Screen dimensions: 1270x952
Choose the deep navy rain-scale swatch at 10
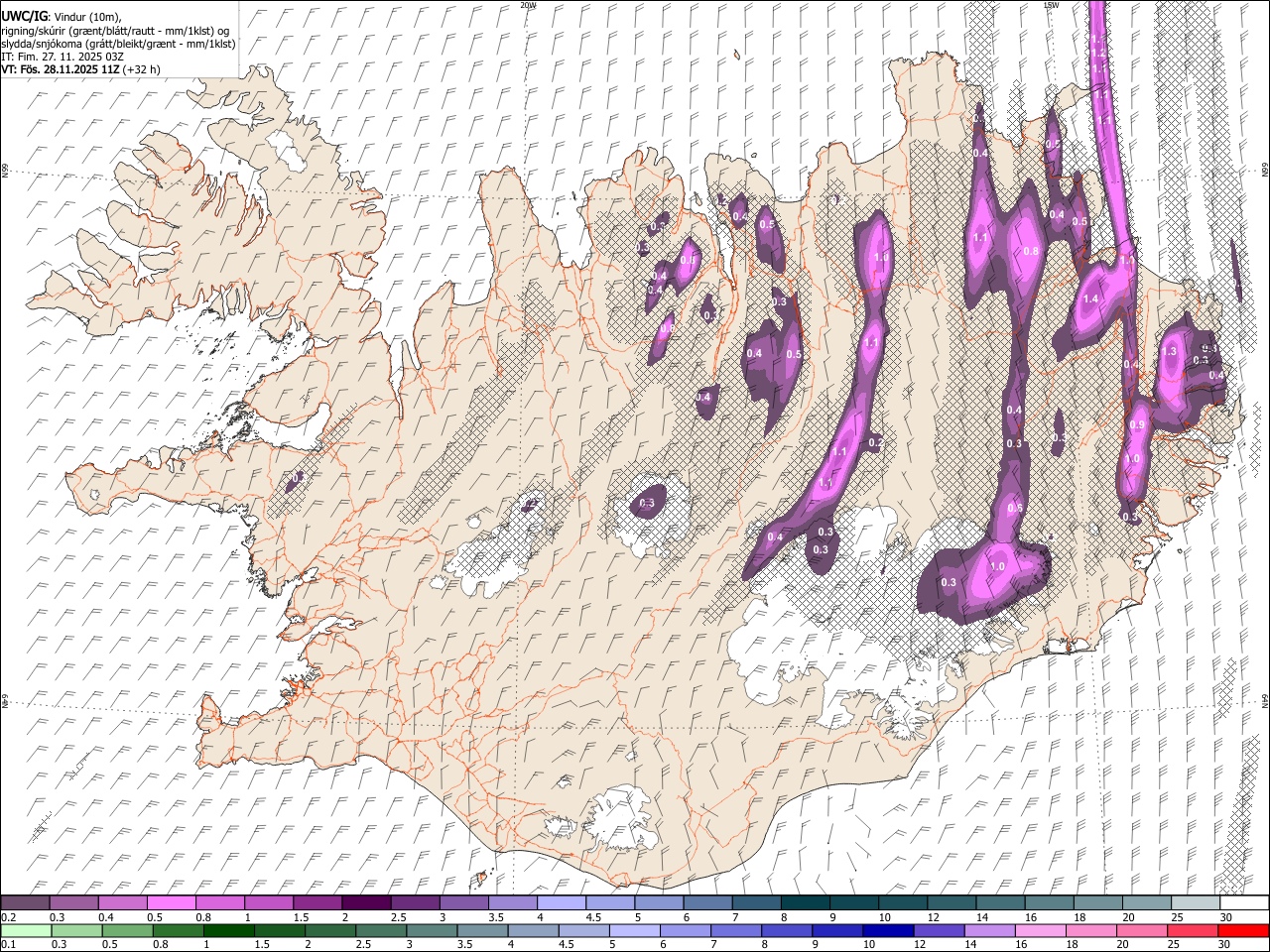coord(887,930)
